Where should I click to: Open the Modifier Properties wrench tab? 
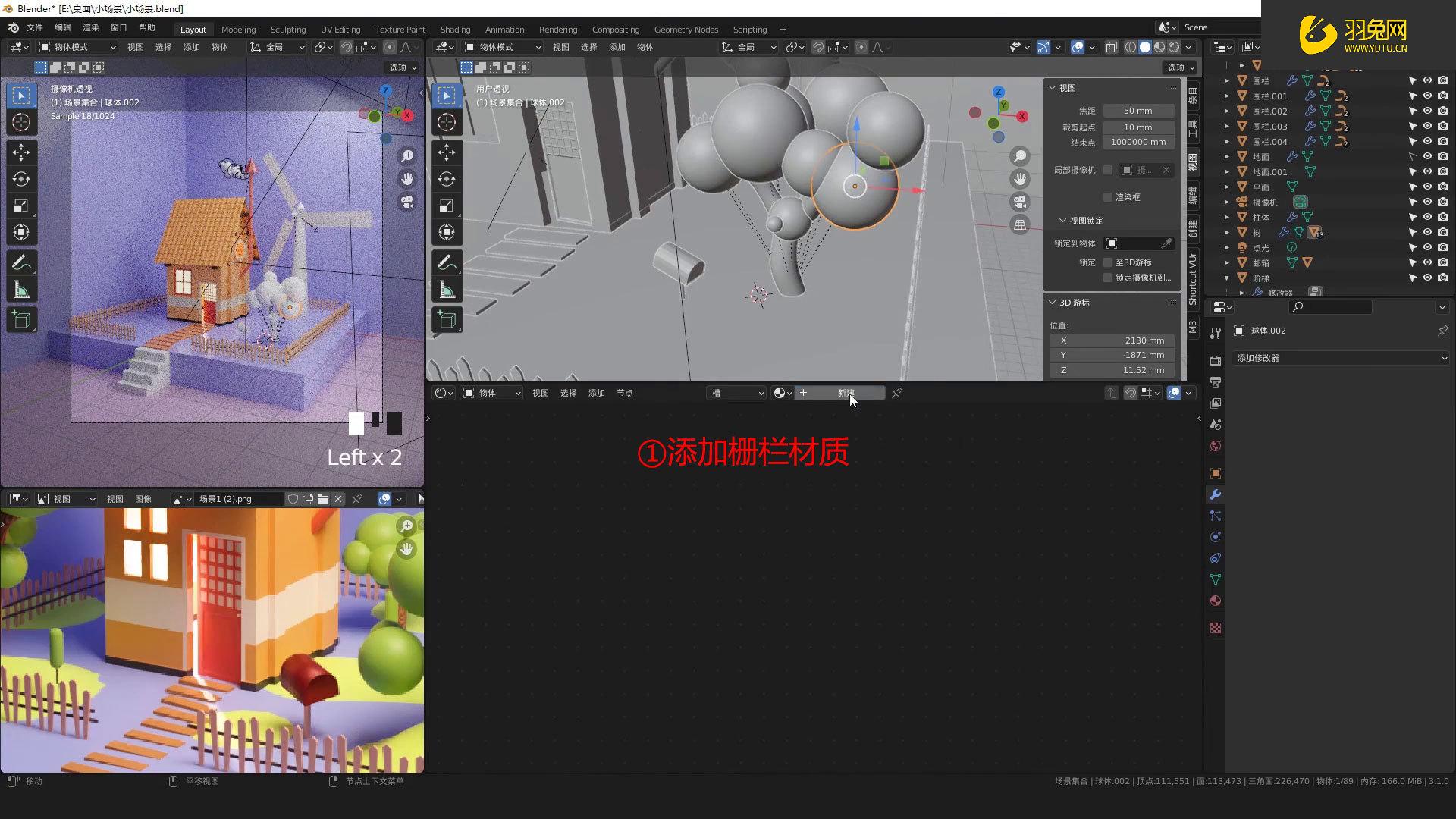click(1215, 494)
